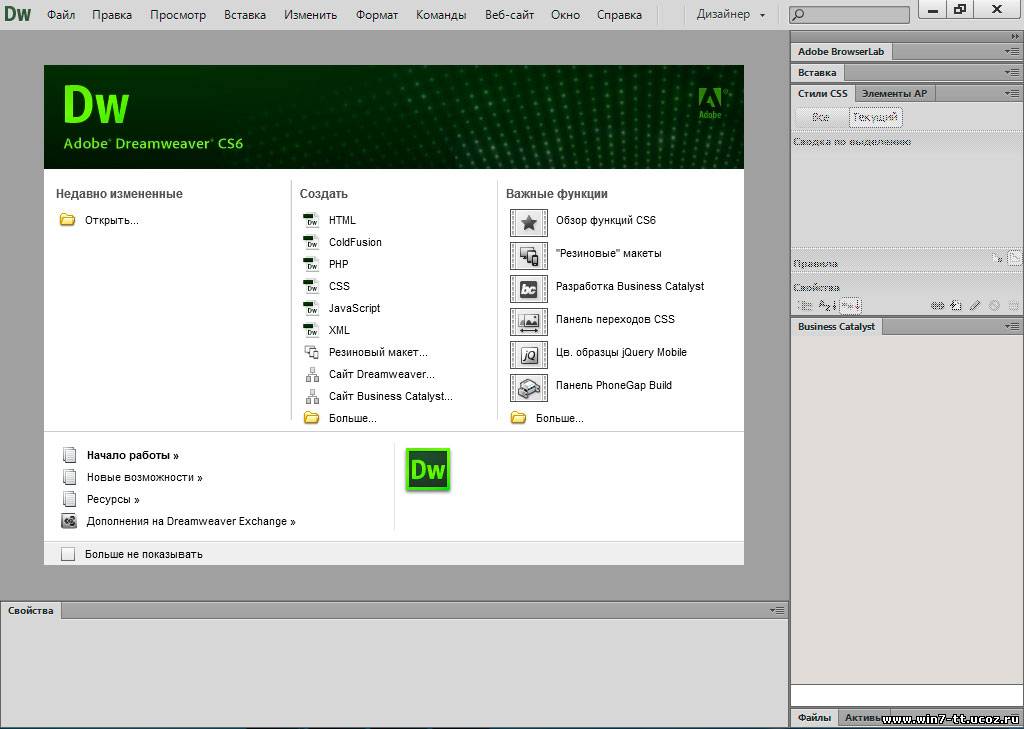Toggle the second icon in the Правила pane header
The image size is (1024, 729).
1014,258
